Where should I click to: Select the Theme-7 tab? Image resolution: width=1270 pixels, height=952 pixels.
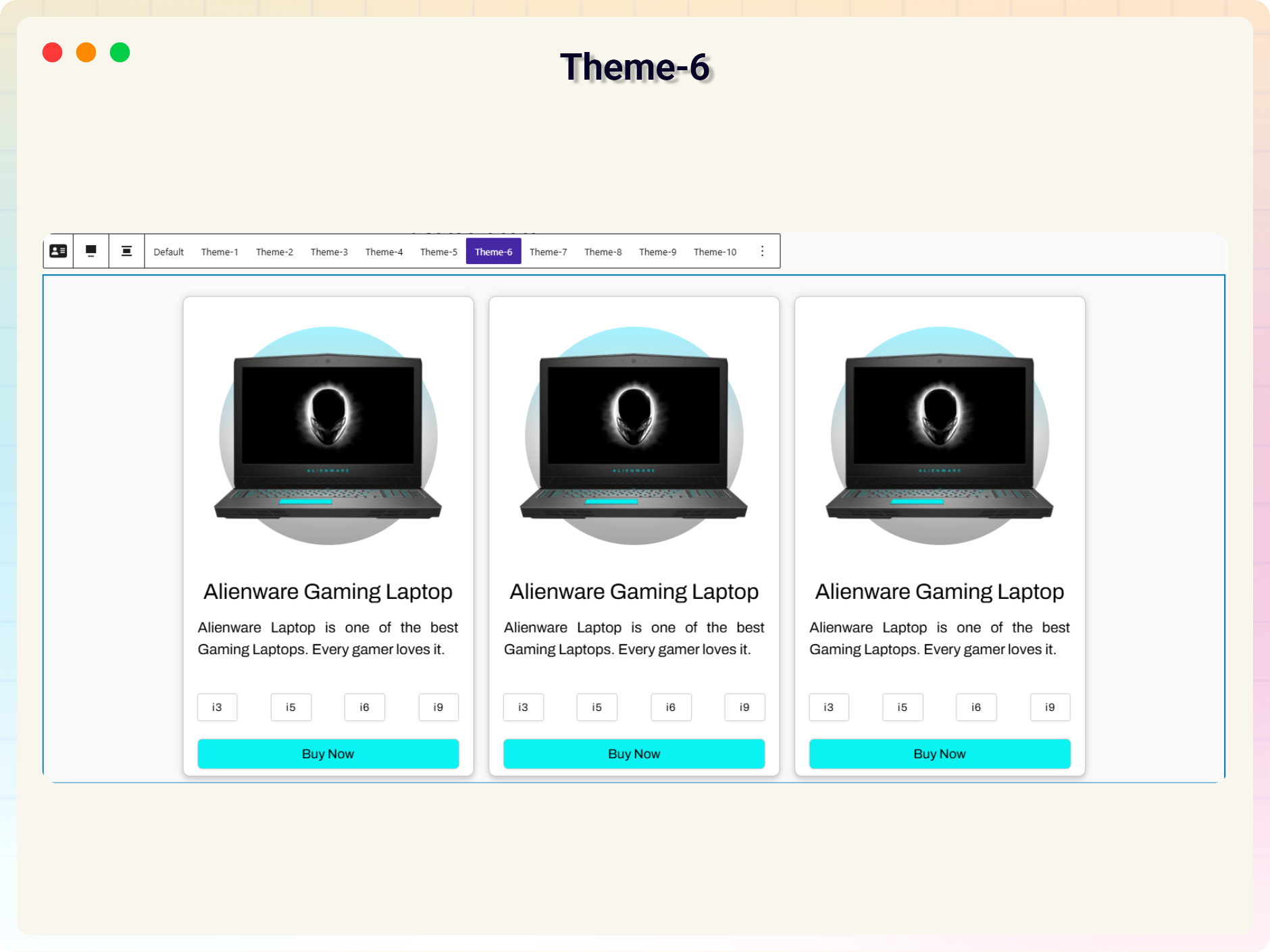click(548, 252)
